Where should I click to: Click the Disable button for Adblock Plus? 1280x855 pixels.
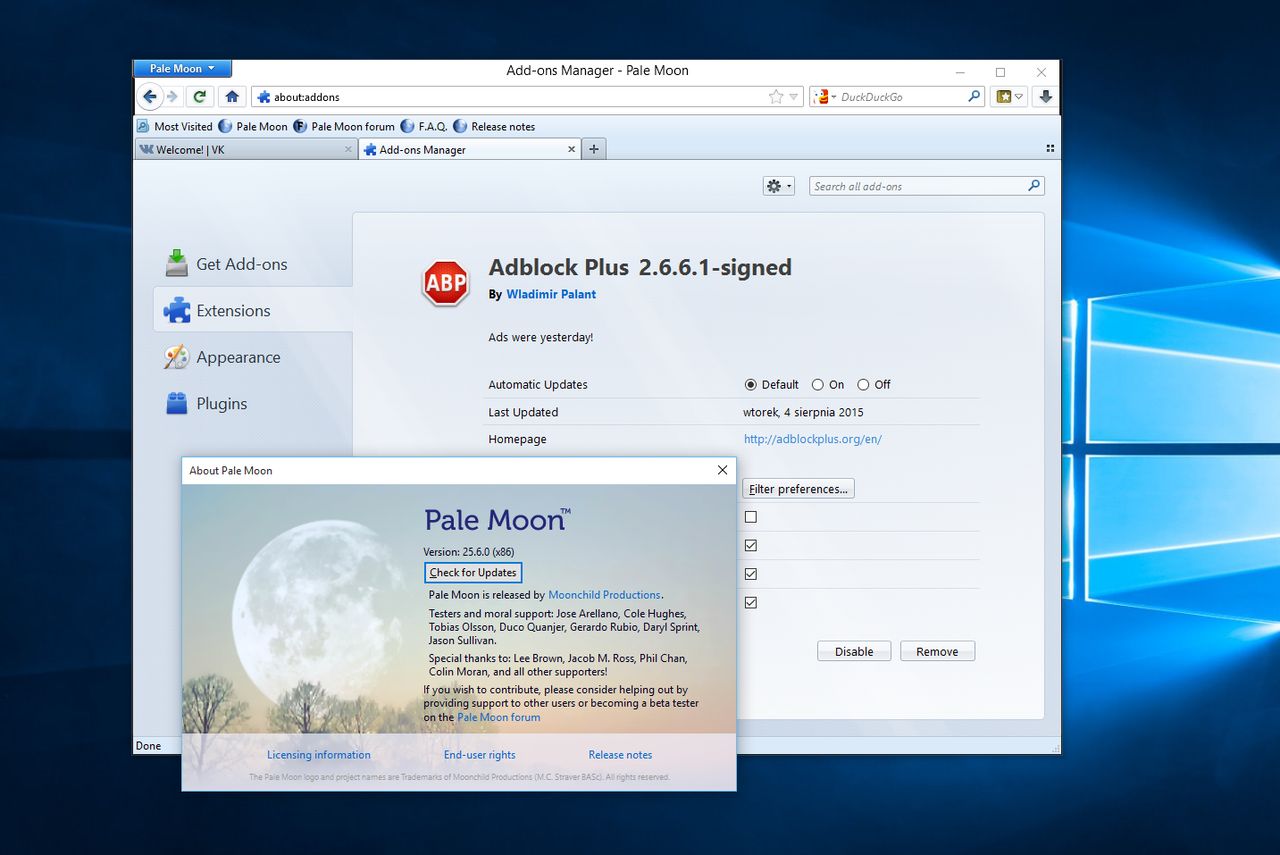pos(854,651)
